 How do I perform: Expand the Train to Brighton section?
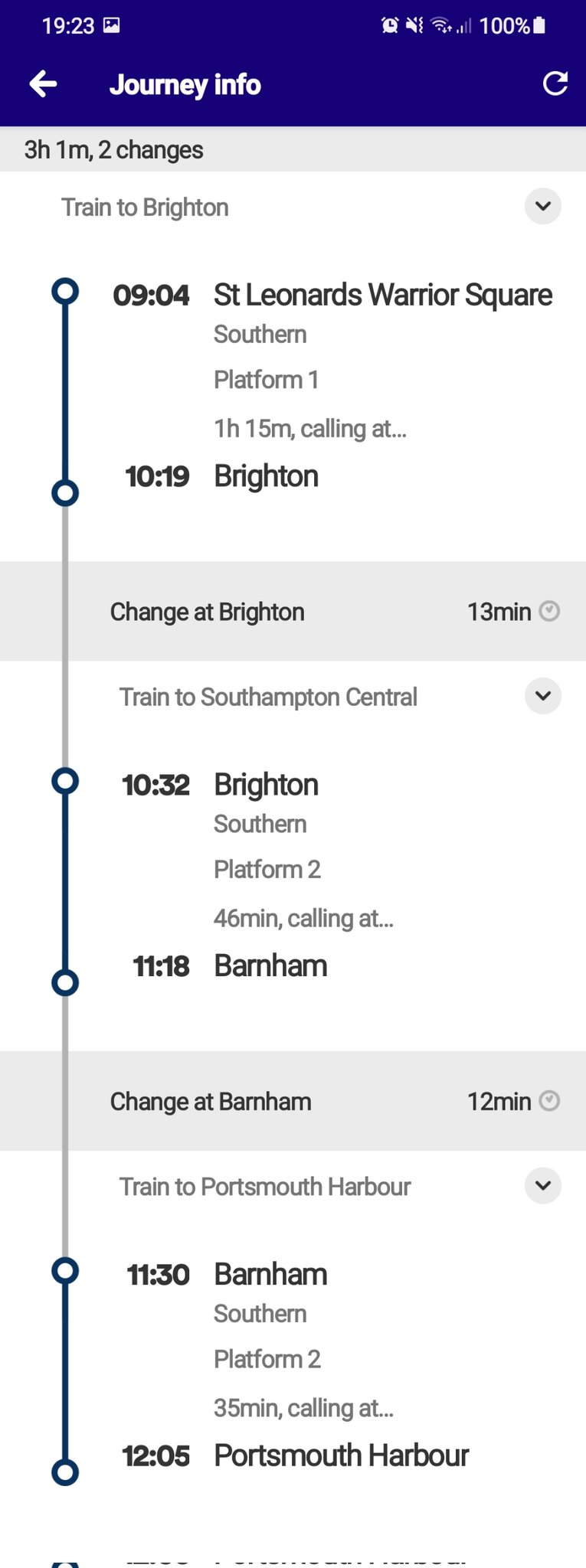pyautogui.click(x=542, y=207)
